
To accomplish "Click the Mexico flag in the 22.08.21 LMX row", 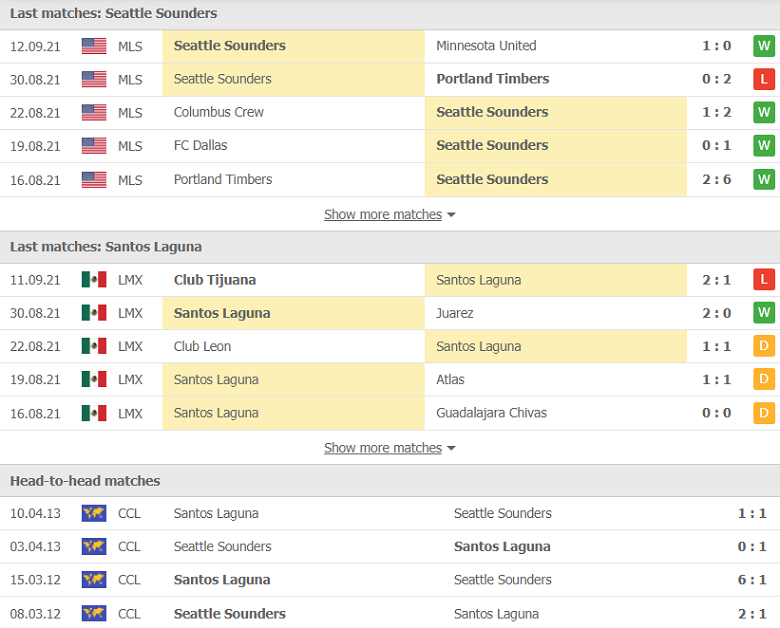I will click(94, 346).
